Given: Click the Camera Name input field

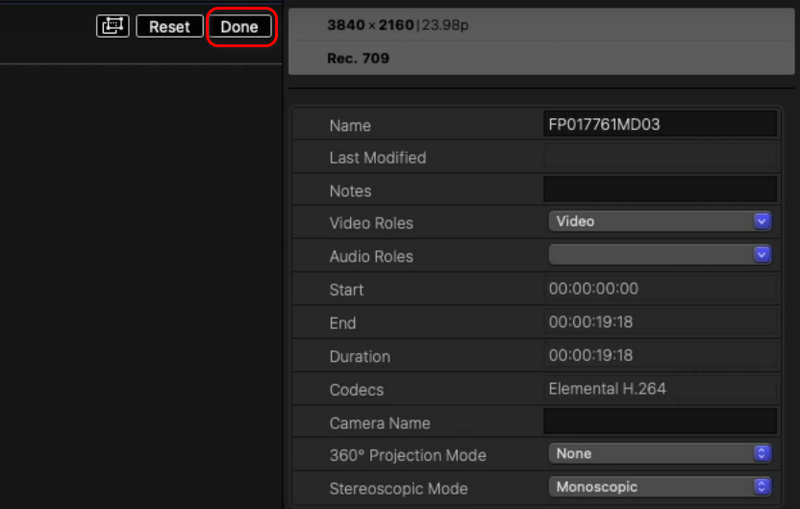Looking at the screenshot, I should [660, 421].
